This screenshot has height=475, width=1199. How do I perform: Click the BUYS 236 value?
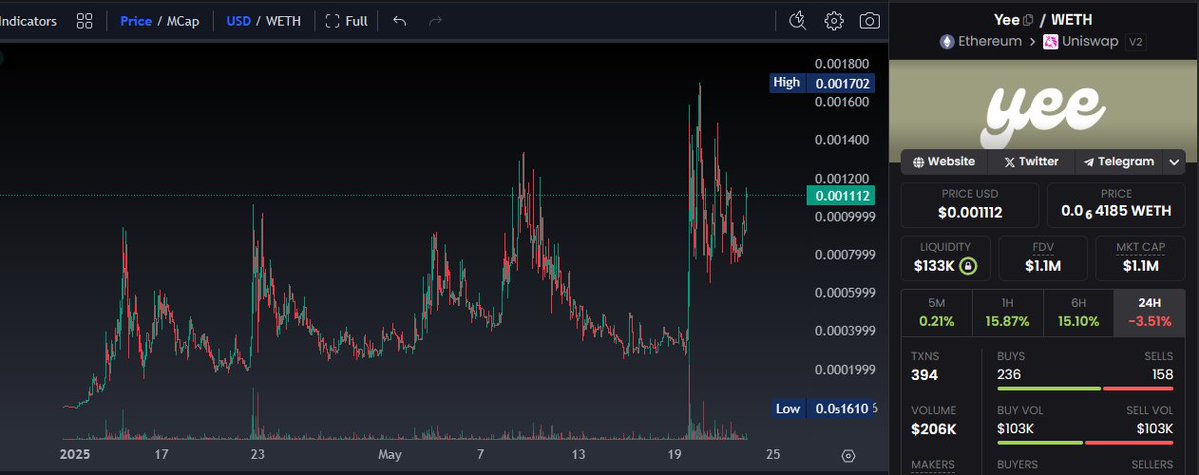click(1009, 375)
